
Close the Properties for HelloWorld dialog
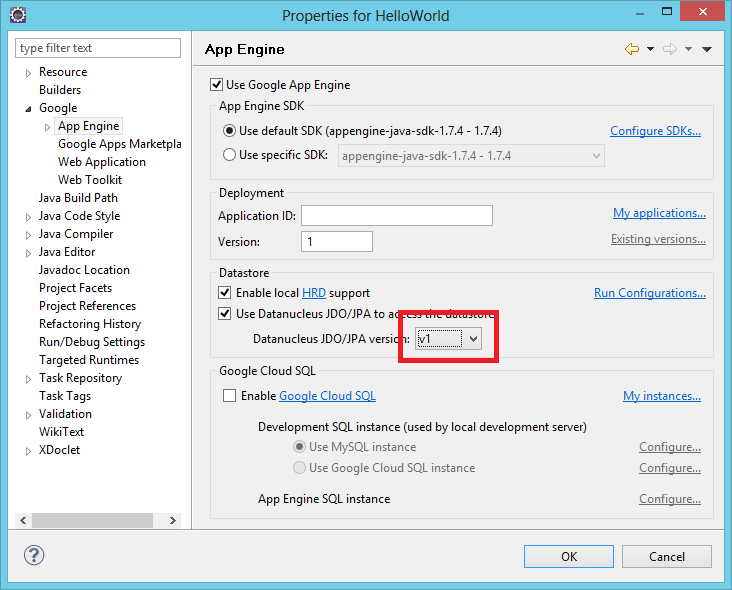point(702,12)
